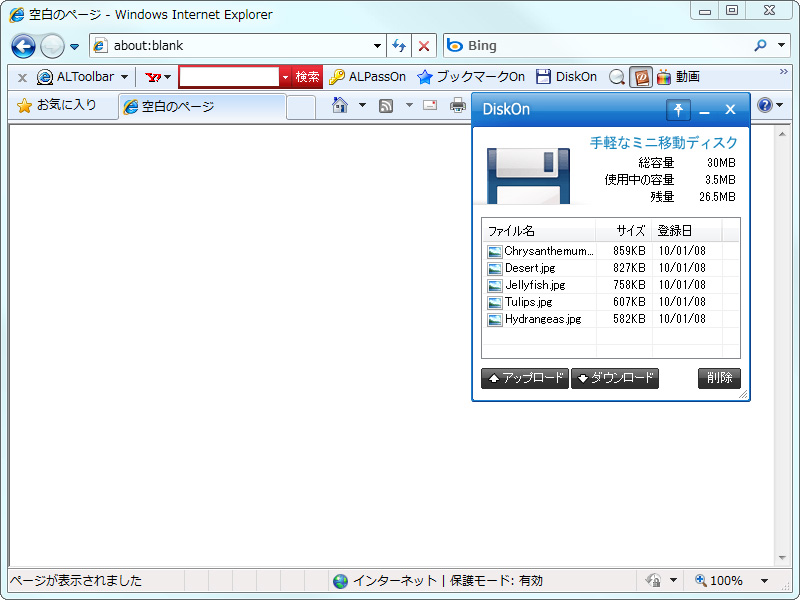
Task: Click the 削除 delete button
Action: pyautogui.click(x=719, y=379)
